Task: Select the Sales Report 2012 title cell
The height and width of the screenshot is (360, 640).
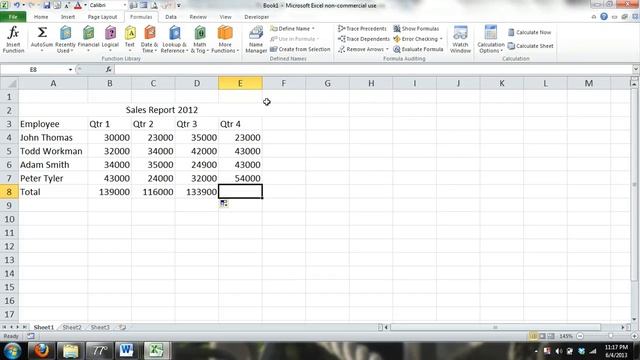Action: tap(162, 110)
